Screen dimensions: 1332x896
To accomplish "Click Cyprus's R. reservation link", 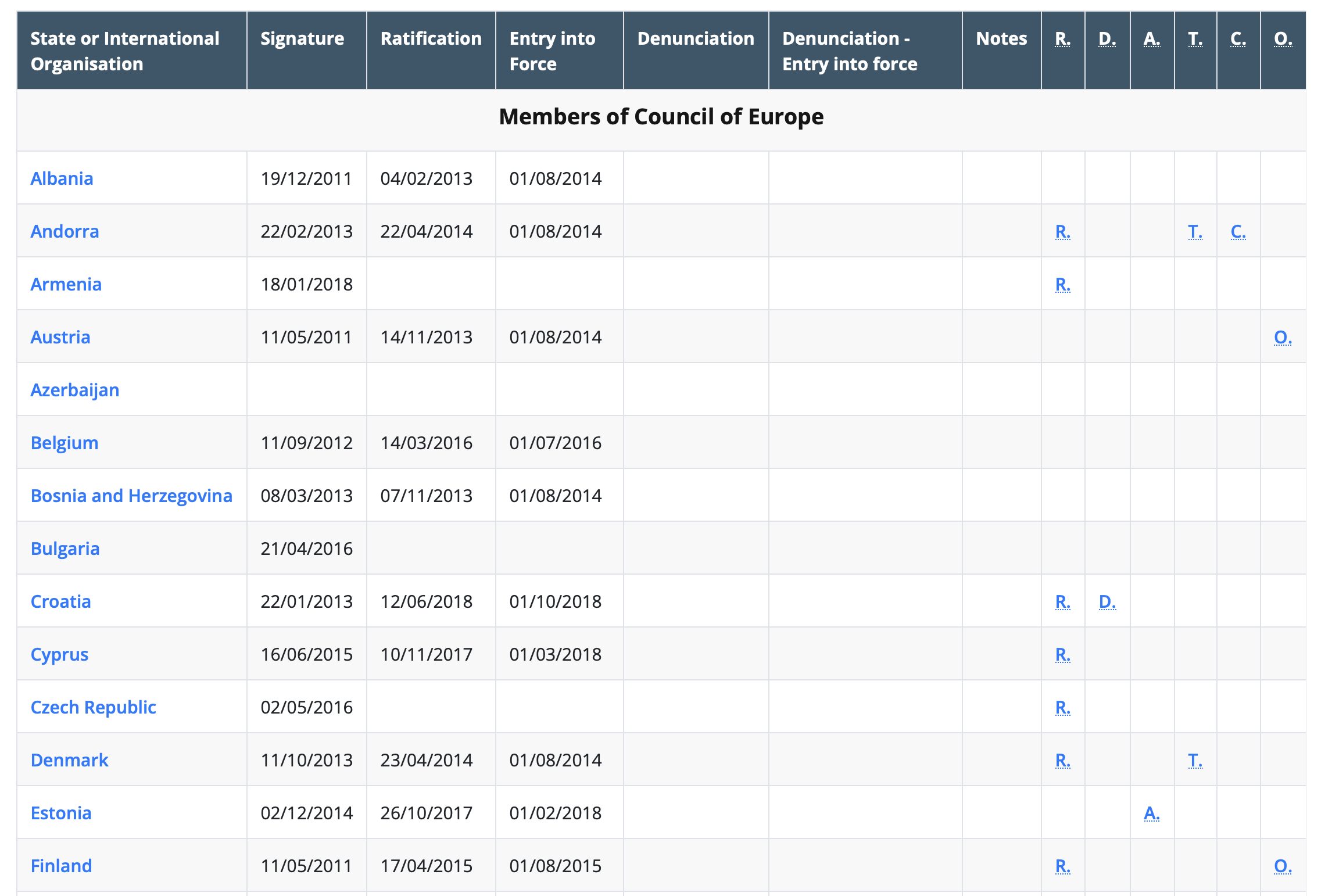I will (x=1062, y=654).
